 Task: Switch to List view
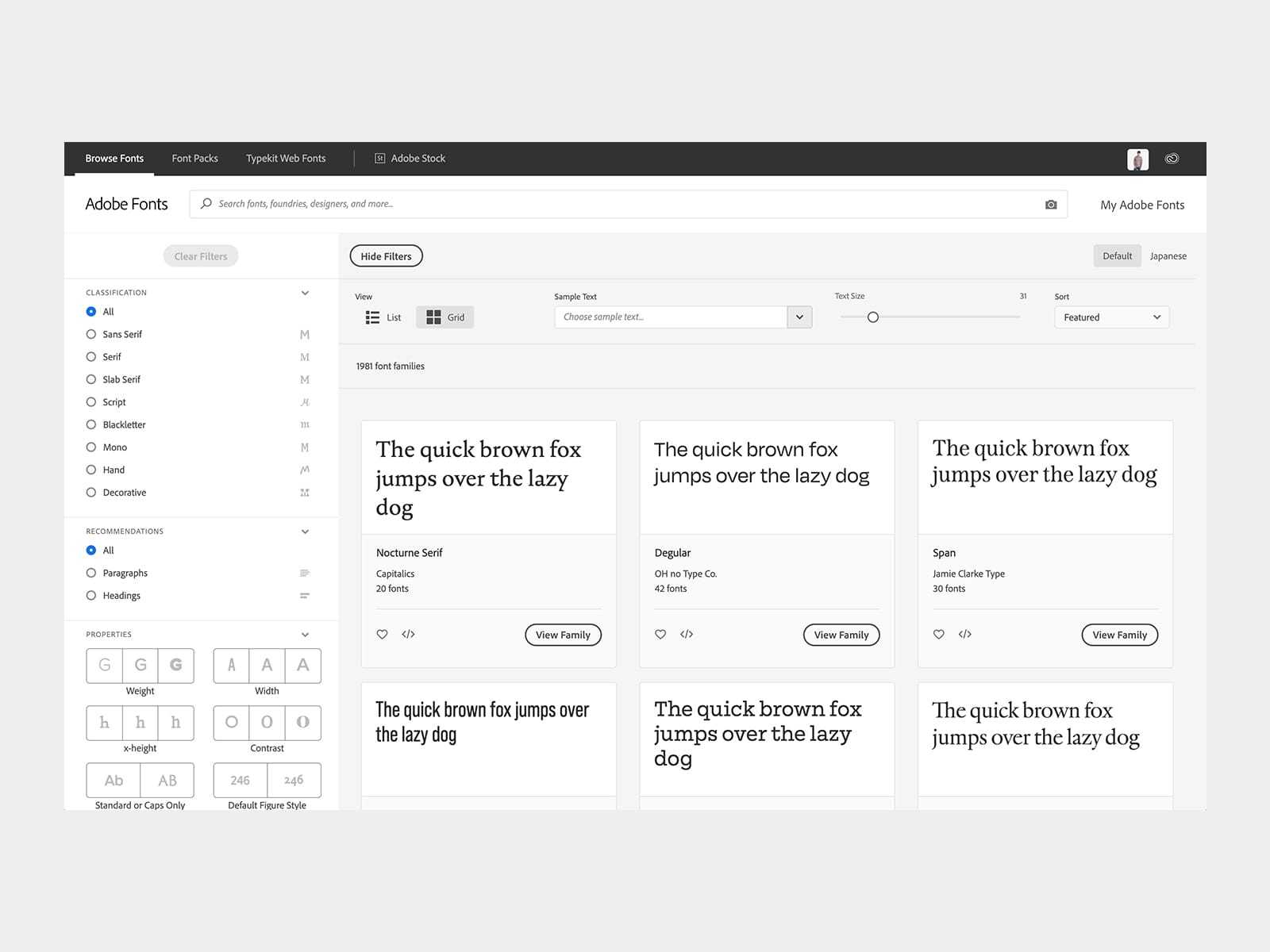(x=382, y=317)
